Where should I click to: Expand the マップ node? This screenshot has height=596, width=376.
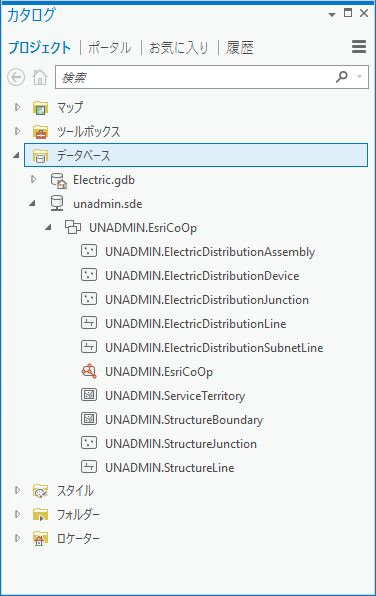pos(17,107)
